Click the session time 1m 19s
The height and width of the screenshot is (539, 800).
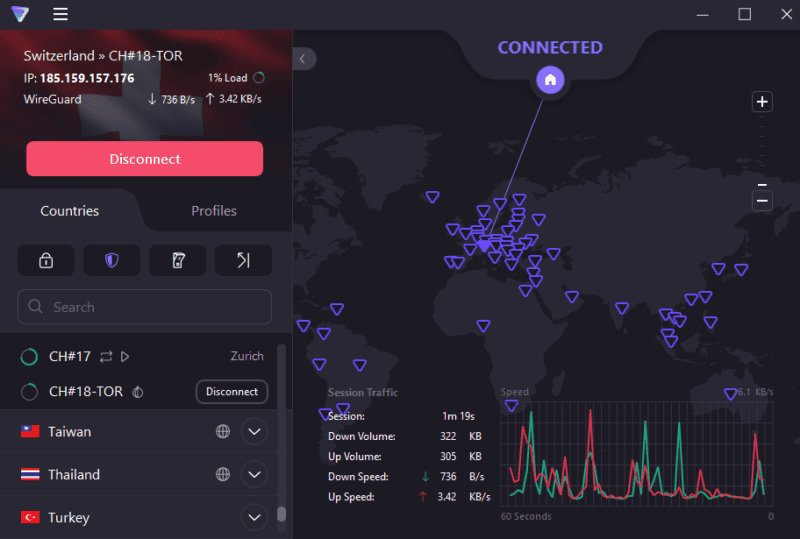pos(458,416)
